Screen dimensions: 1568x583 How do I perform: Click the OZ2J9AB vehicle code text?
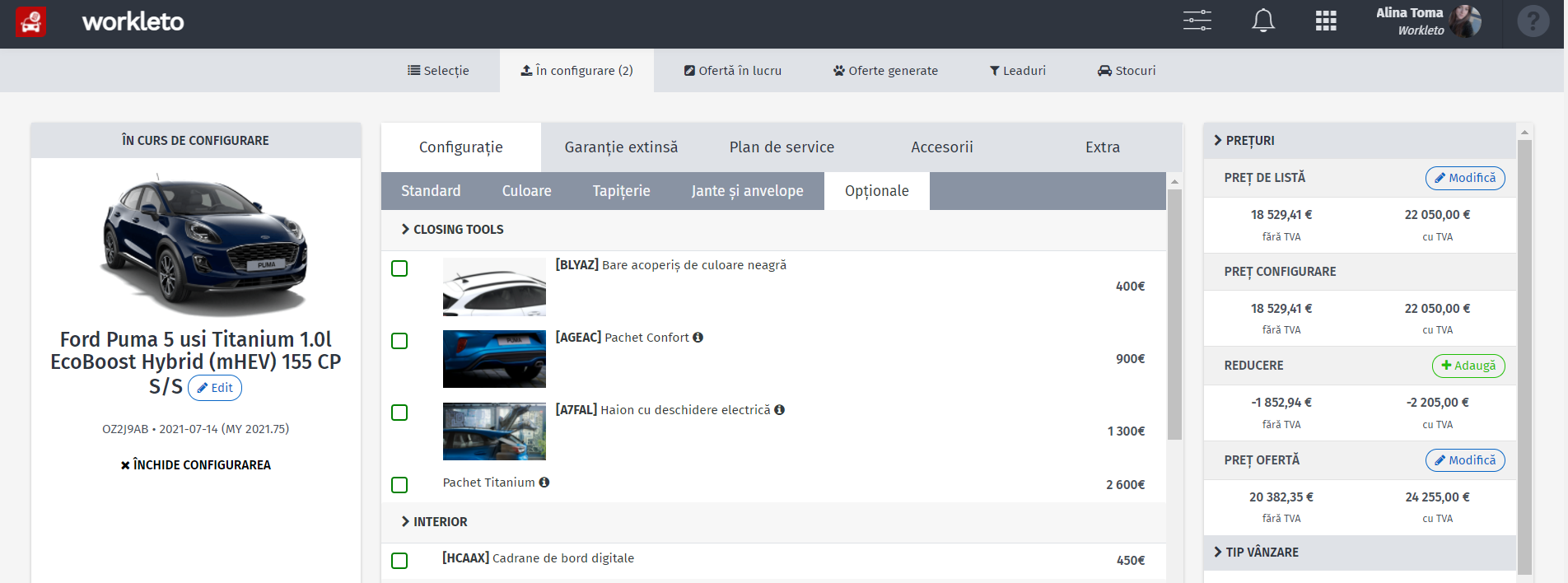click(125, 429)
